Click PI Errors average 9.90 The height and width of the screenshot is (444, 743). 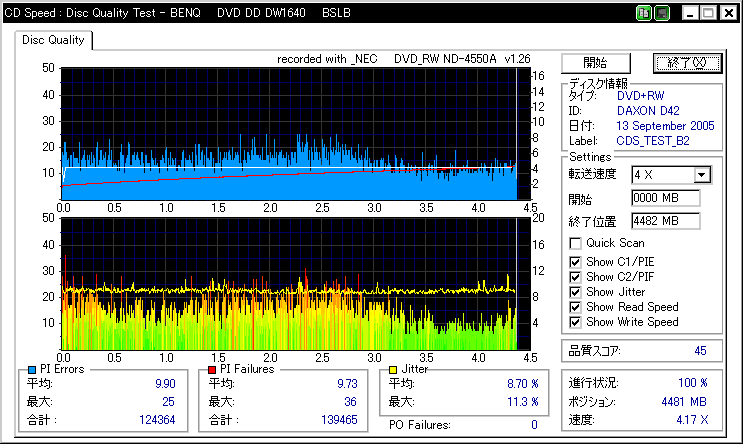[165, 384]
